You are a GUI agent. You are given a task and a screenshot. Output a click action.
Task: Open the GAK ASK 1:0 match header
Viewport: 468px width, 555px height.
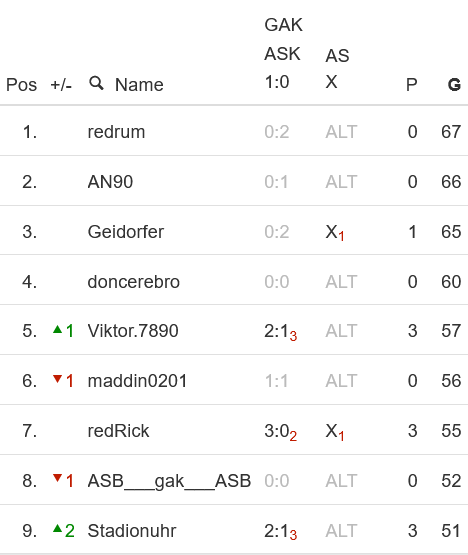click(x=283, y=53)
